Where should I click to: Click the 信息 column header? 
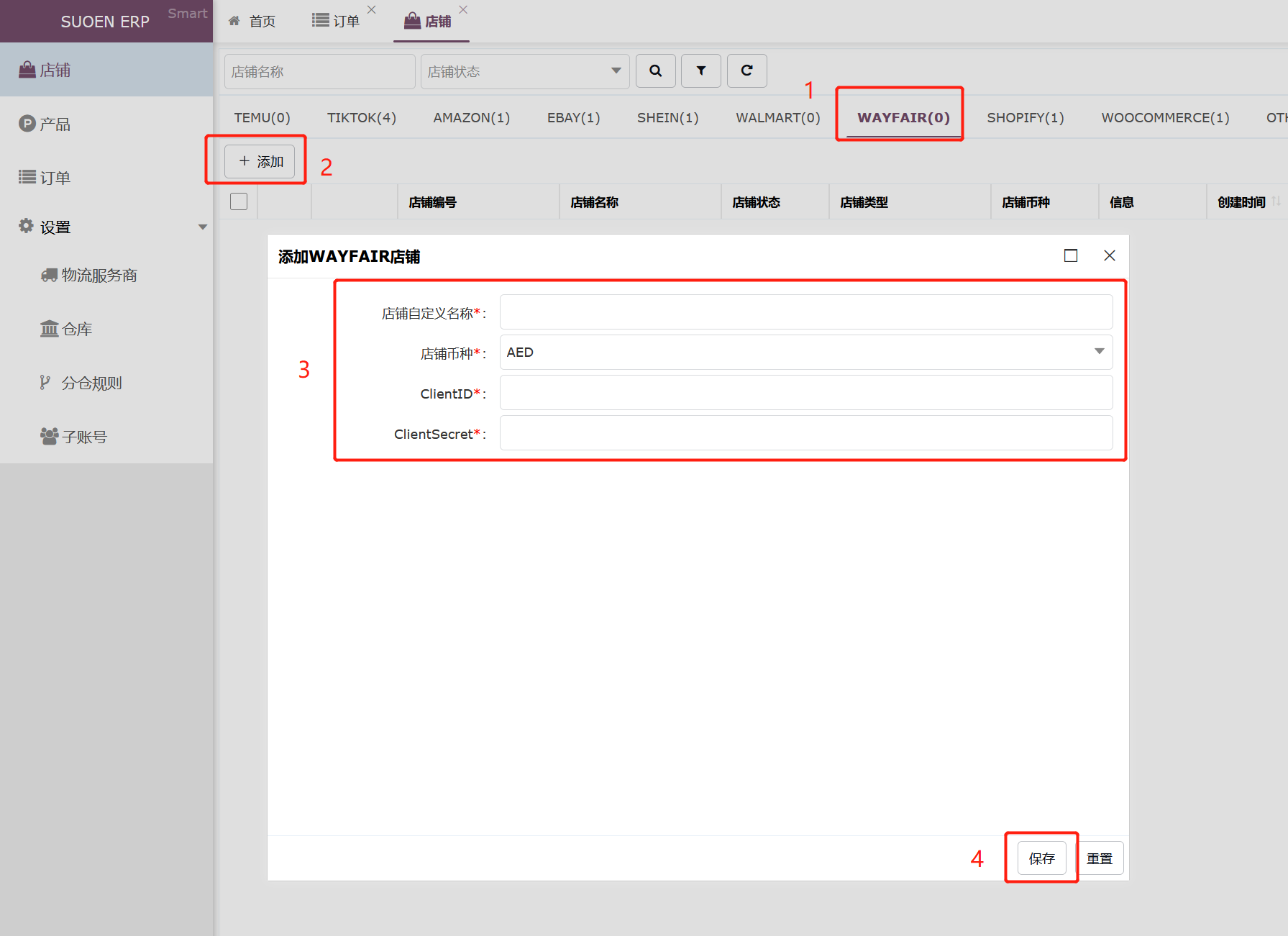[1153, 202]
